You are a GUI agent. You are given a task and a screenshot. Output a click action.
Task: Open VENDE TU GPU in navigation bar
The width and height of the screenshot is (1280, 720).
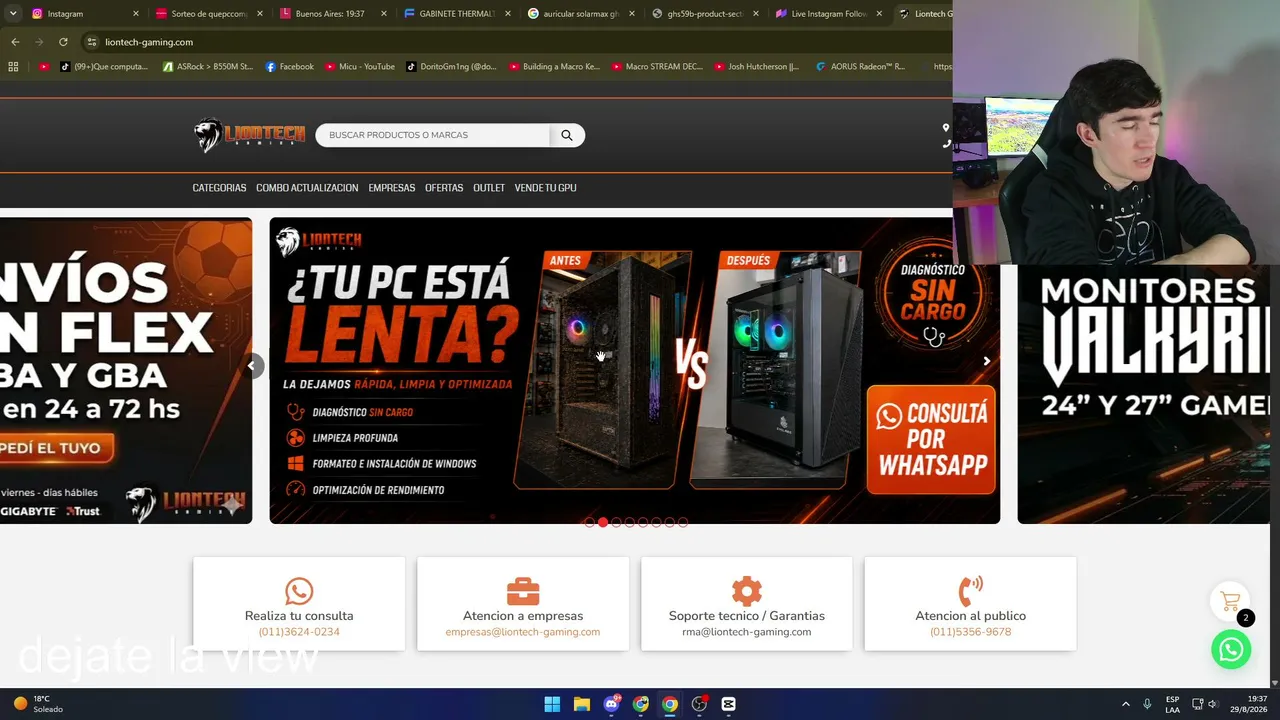pyautogui.click(x=545, y=188)
